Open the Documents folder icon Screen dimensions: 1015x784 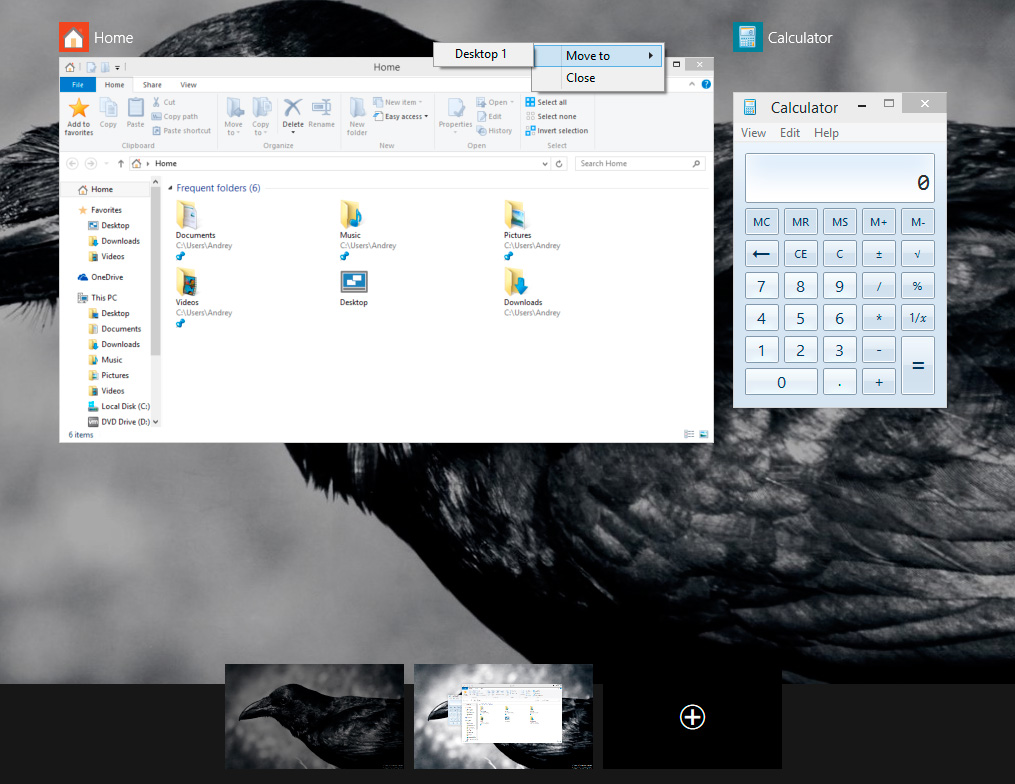186,215
